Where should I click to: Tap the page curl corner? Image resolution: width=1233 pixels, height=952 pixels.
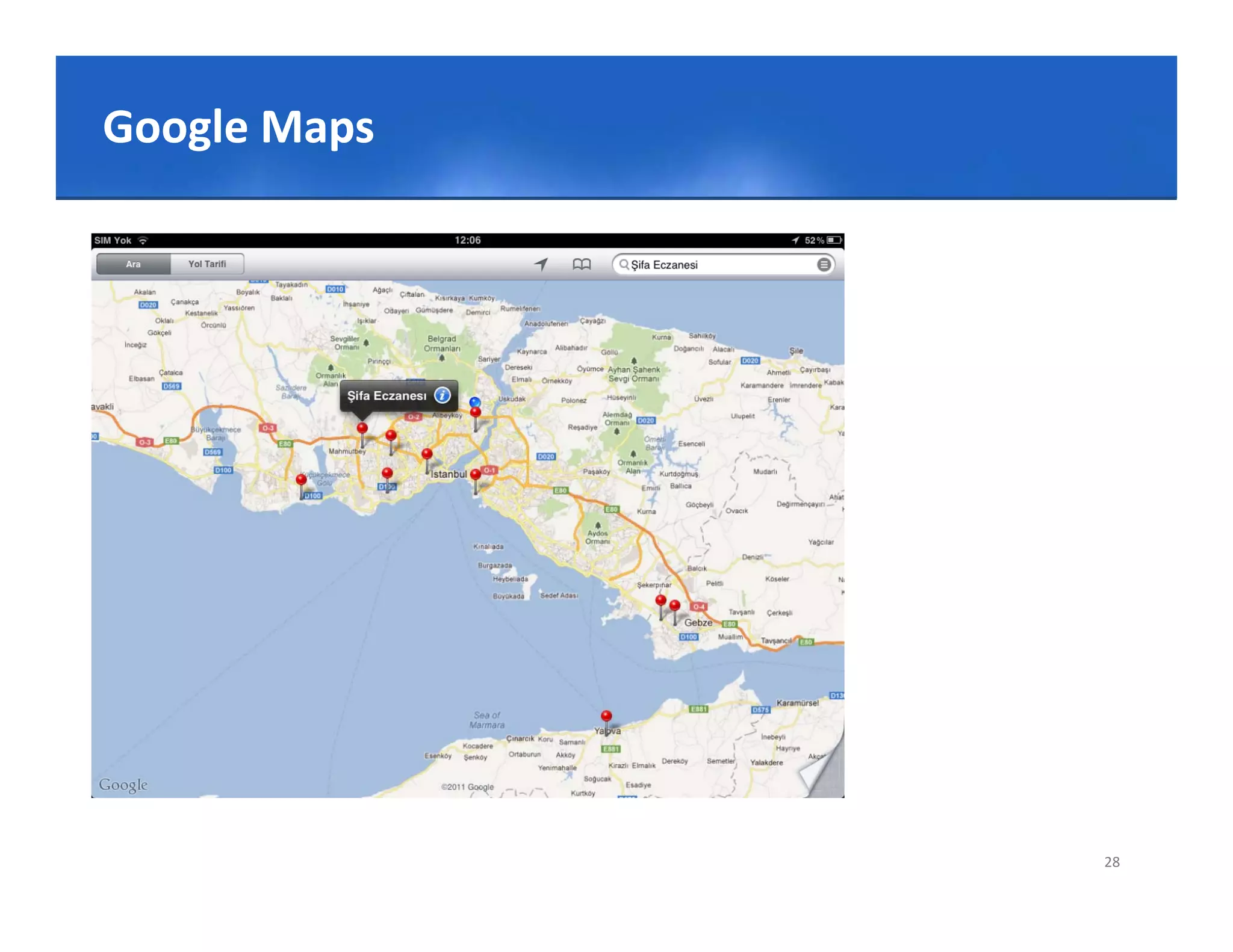(822, 769)
